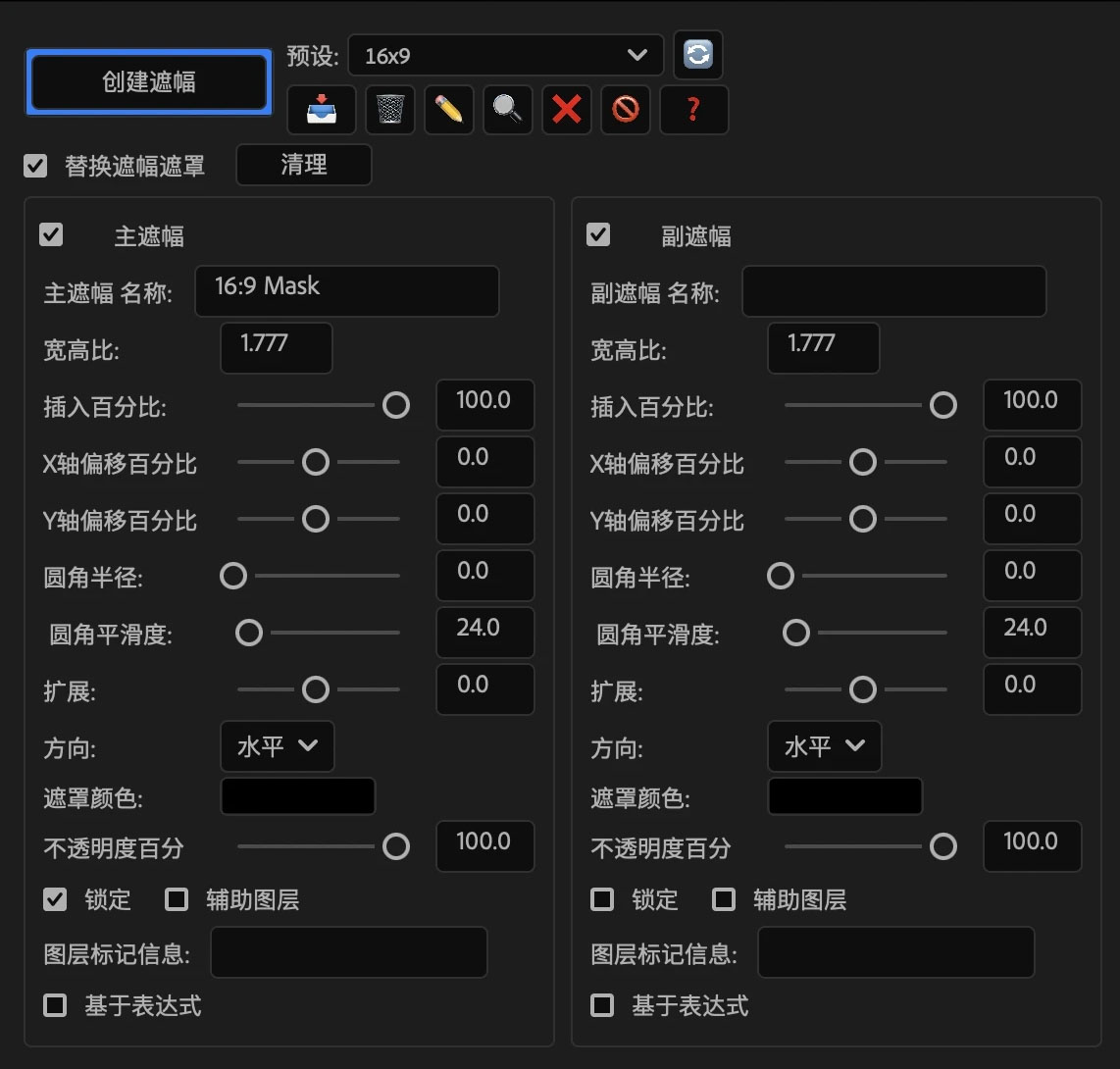Expand the 方向 dropdown in the 副遮幅 panel
The image size is (1120, 1069).
[x=824, y=746]
